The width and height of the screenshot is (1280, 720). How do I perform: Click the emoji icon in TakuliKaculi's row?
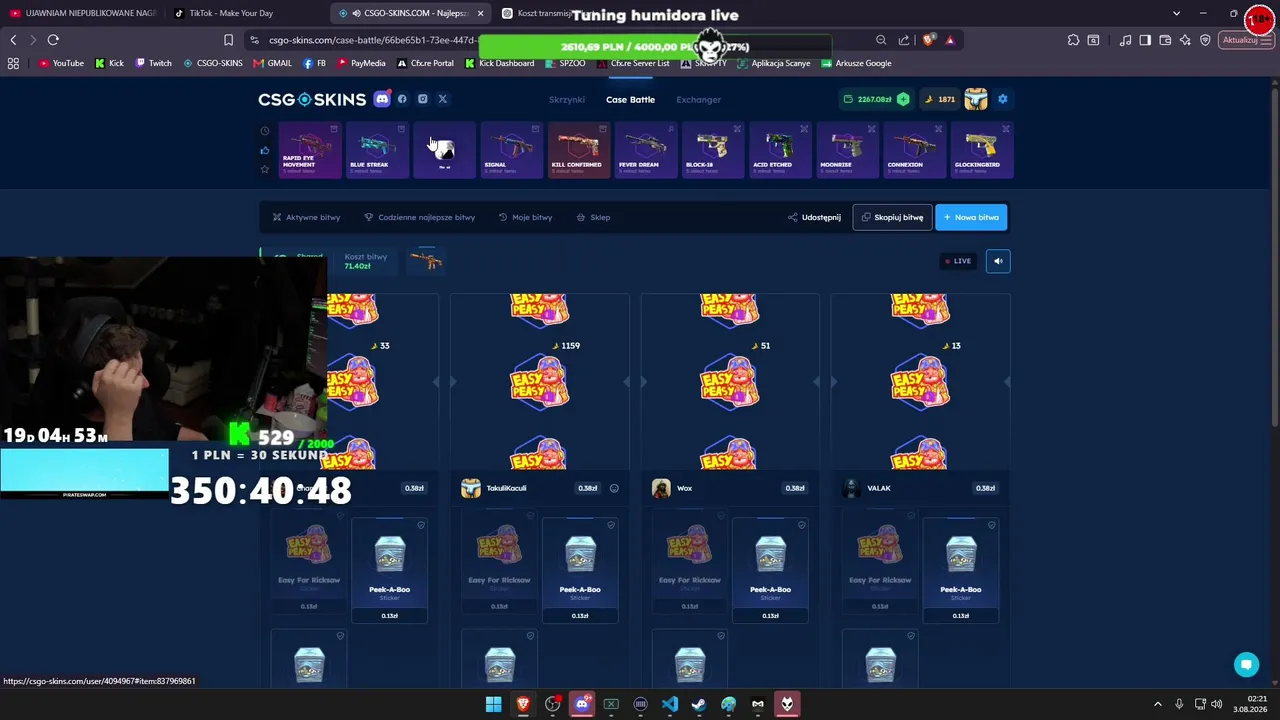point(614,488)
